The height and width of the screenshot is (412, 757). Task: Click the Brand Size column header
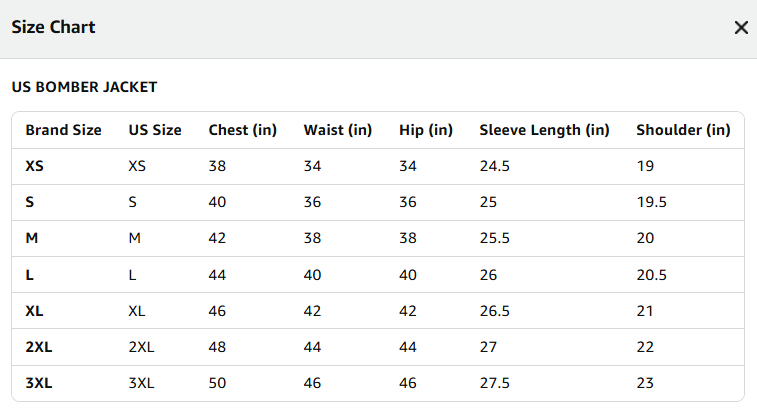coord(63,130)
